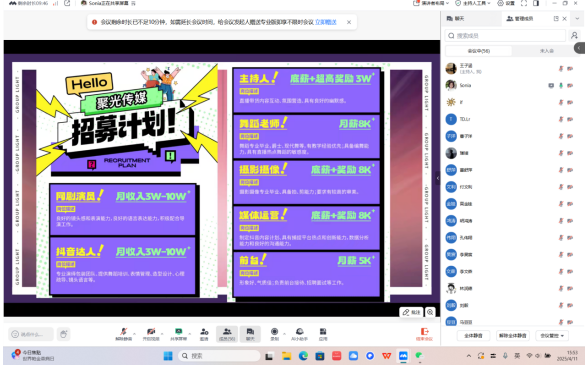
Task: Expand options arrow next to unmute button
Action: (135, 333)
